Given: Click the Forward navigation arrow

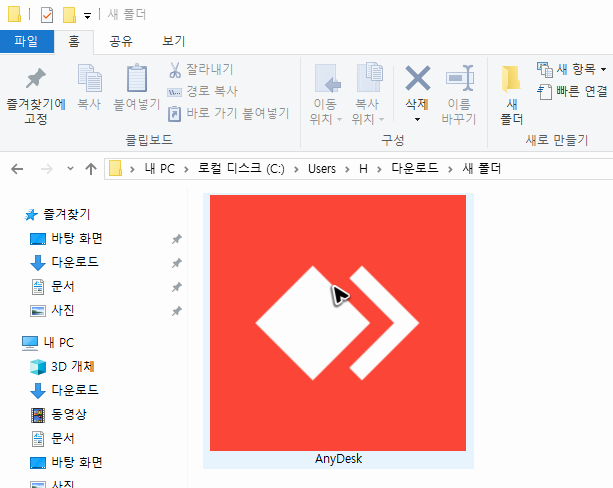Looking at the screenshot, I should click(47, 169).
